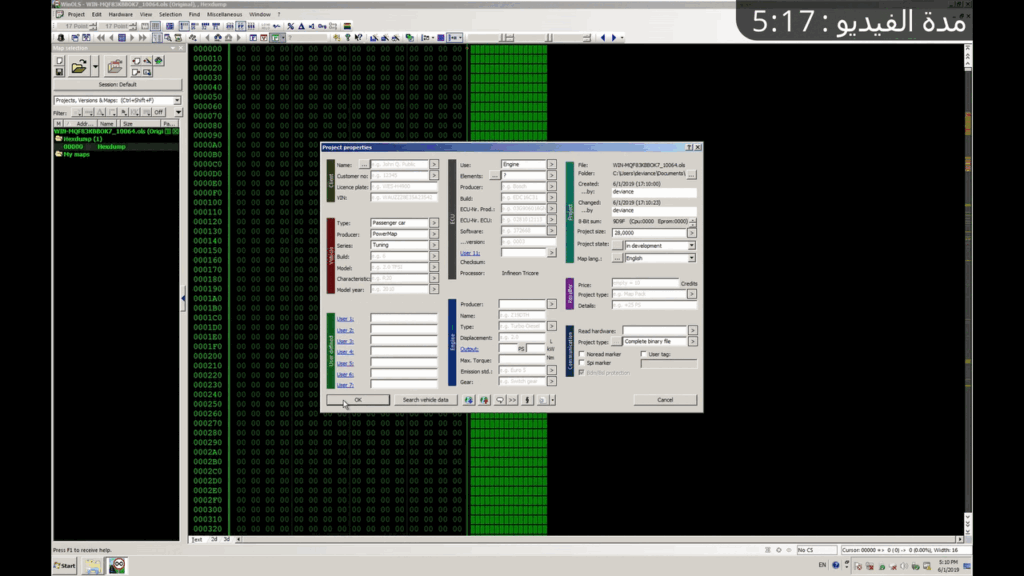This screenshot has height=576, width=1024.
Task: Click the open project folder icon
Action: pyautogui.click(x=79, y=67)
